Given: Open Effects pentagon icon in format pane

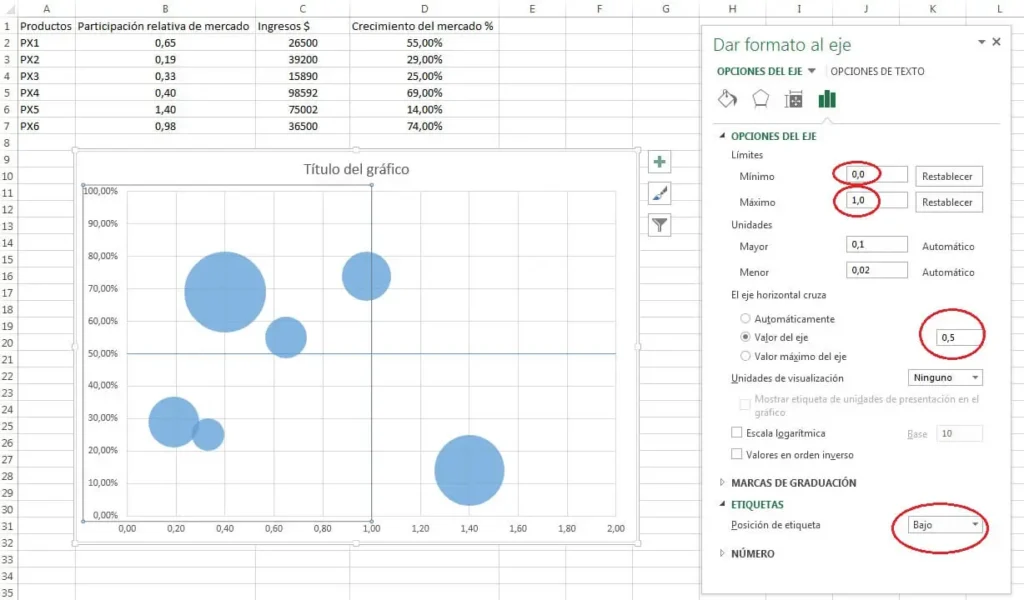Looking at the screenshot, I should [x=761, y=99].
